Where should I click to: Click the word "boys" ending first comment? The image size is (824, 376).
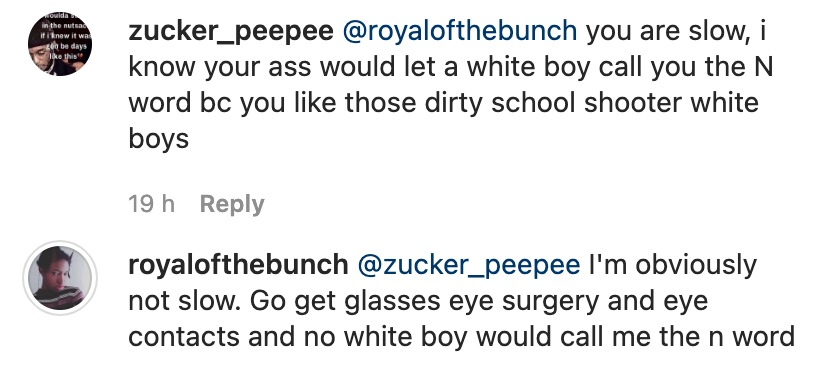point(159,139)
